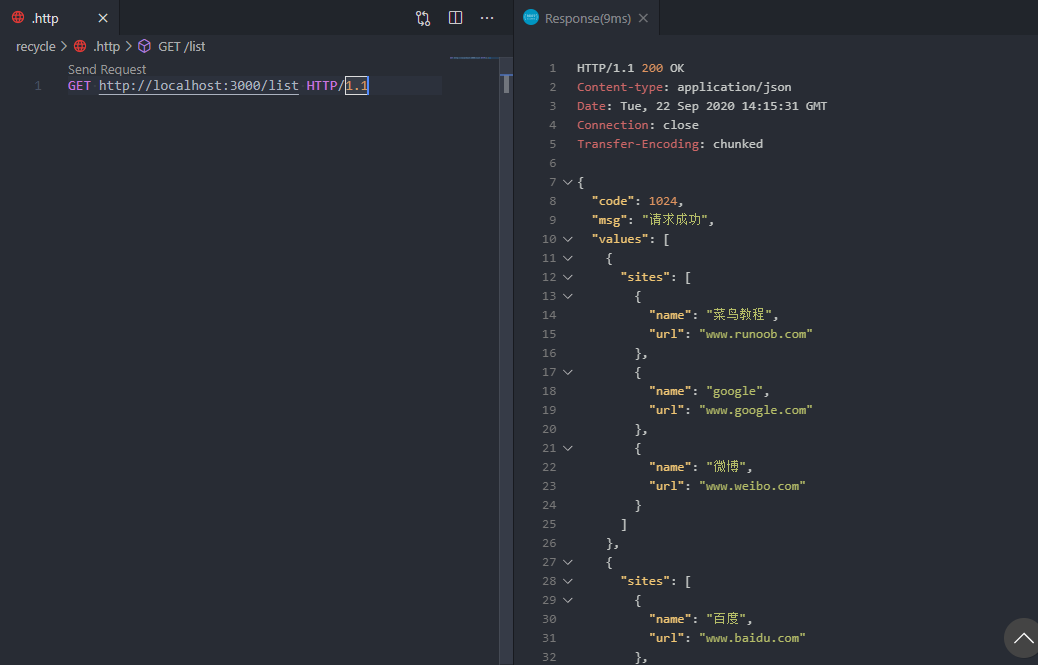
Task: Select the .http editor tab
Action: [60, 18]
